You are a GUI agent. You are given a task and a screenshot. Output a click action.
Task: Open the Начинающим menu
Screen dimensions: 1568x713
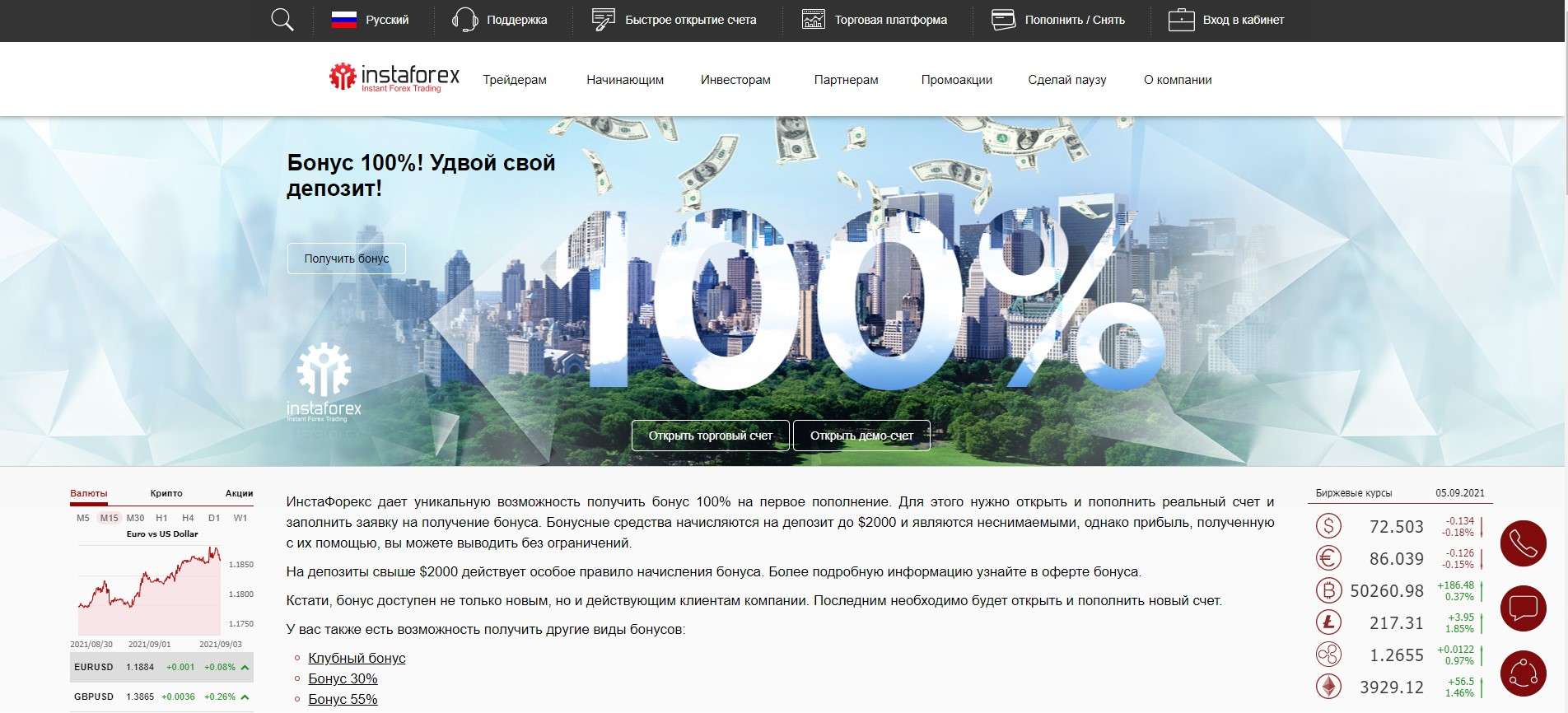point(625,80)
